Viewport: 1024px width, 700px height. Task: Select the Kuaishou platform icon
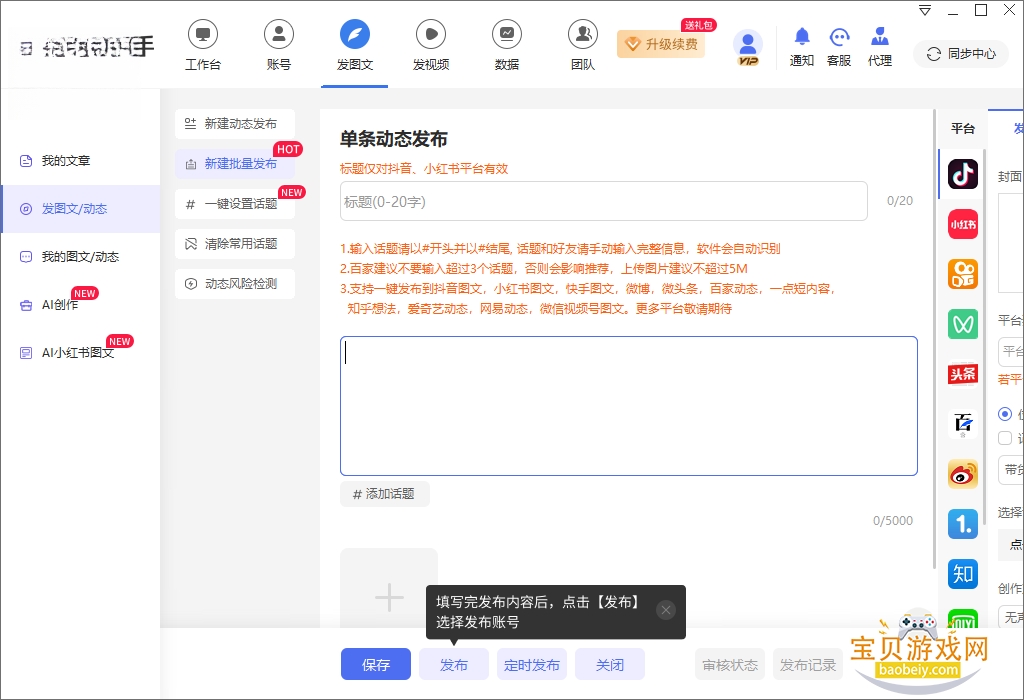pyautogui.click(x=963, y=274)
